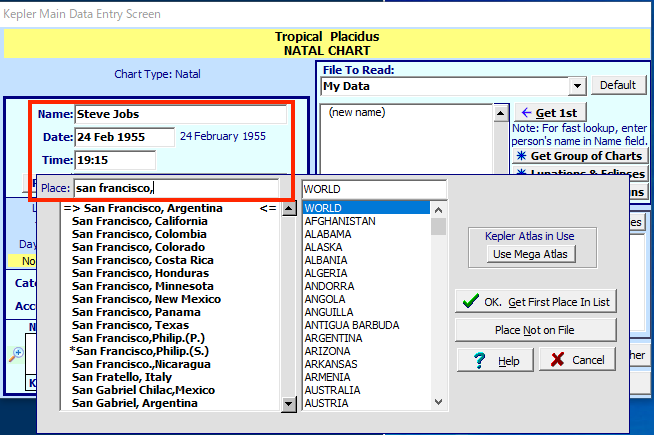Click region list scroll down arrow
The image size is (654, 435).
(x=438, y=402)
